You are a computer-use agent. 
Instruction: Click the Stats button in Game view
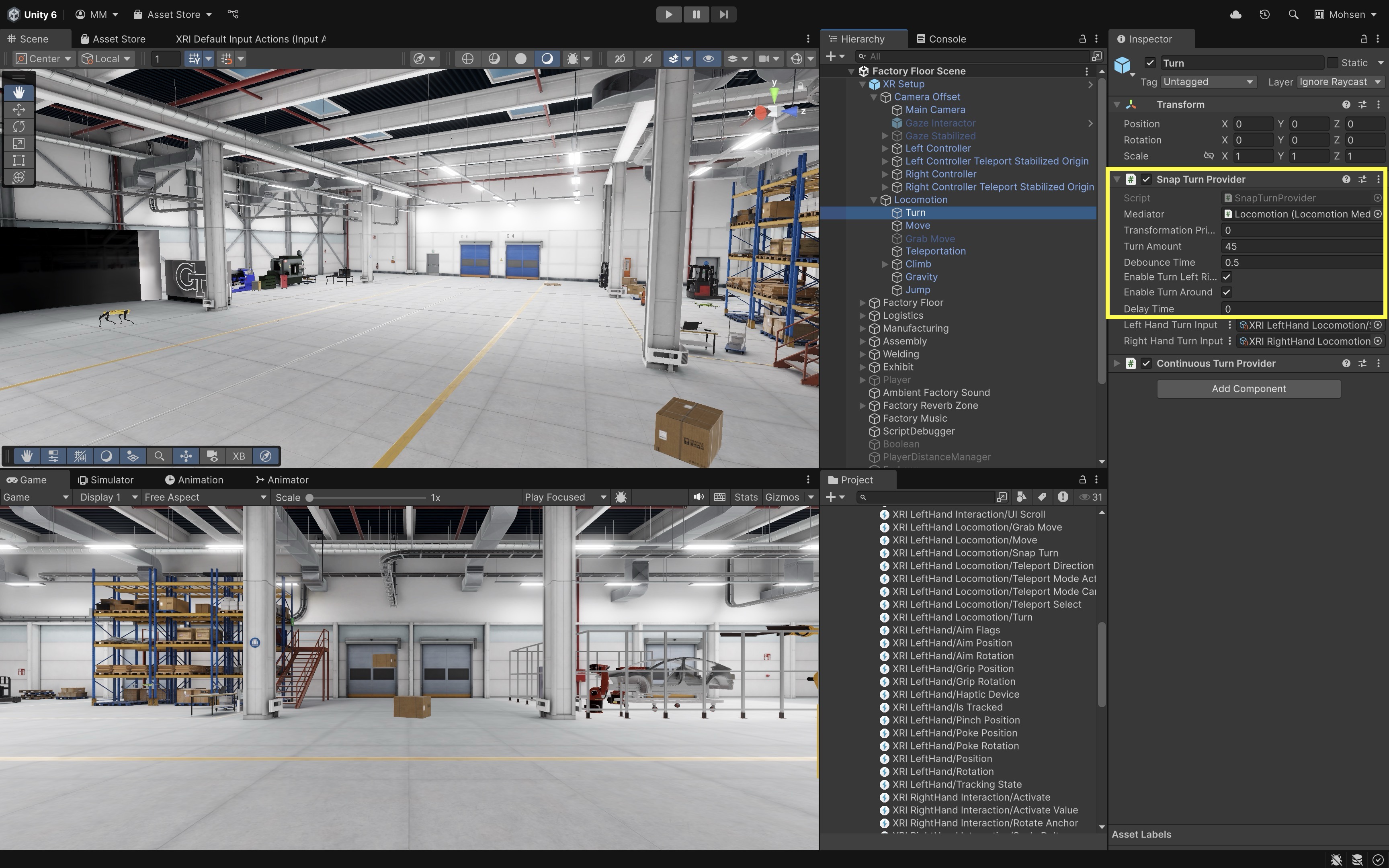[746, 497]
